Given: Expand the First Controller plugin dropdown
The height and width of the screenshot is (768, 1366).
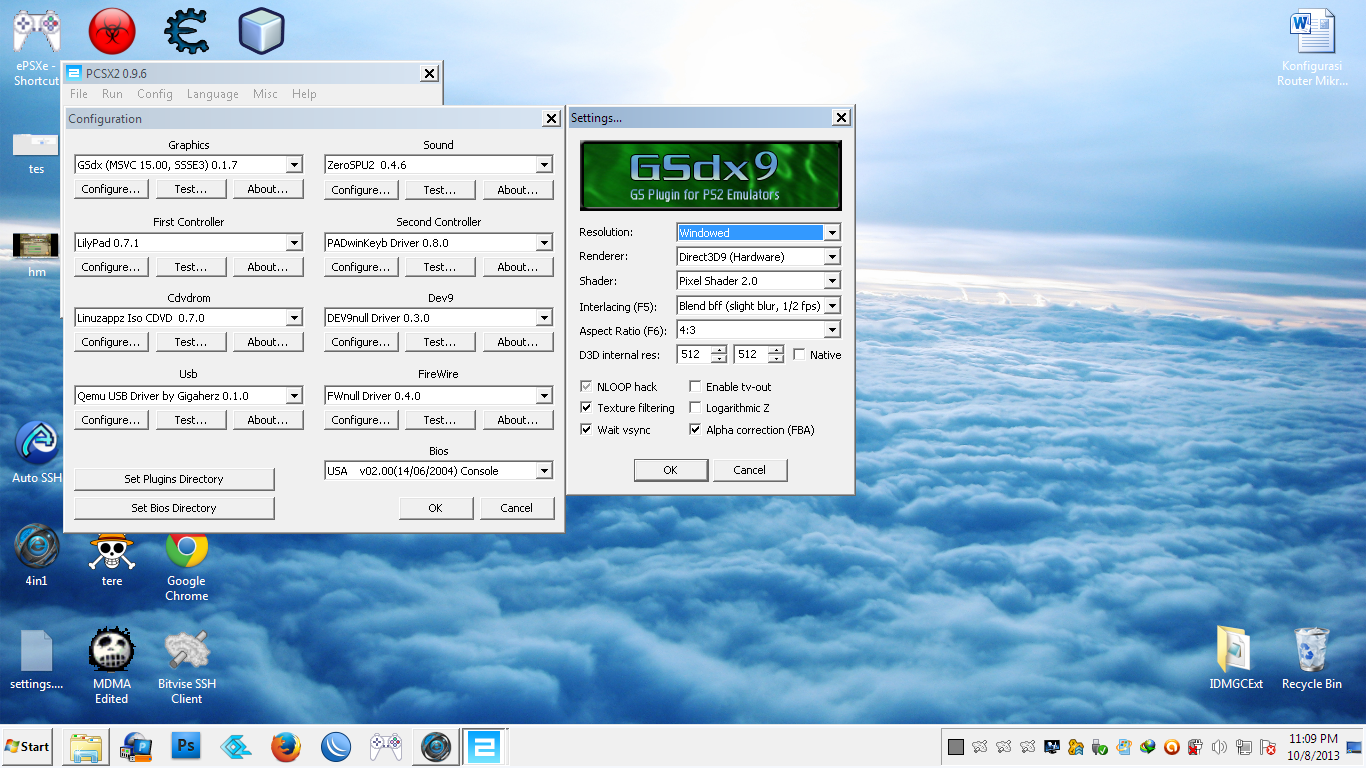Looking at the screenshot, I should 294,243.
